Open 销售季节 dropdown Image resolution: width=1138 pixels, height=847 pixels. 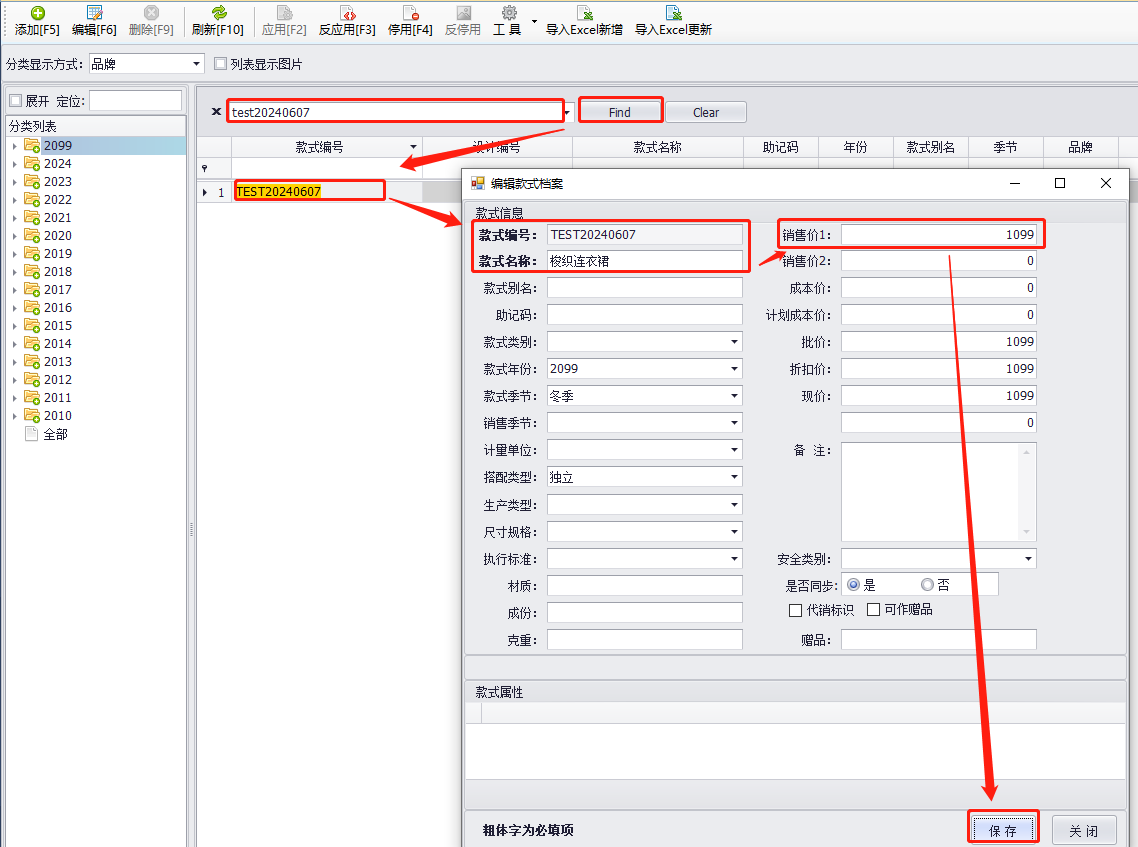click(734, 423)
